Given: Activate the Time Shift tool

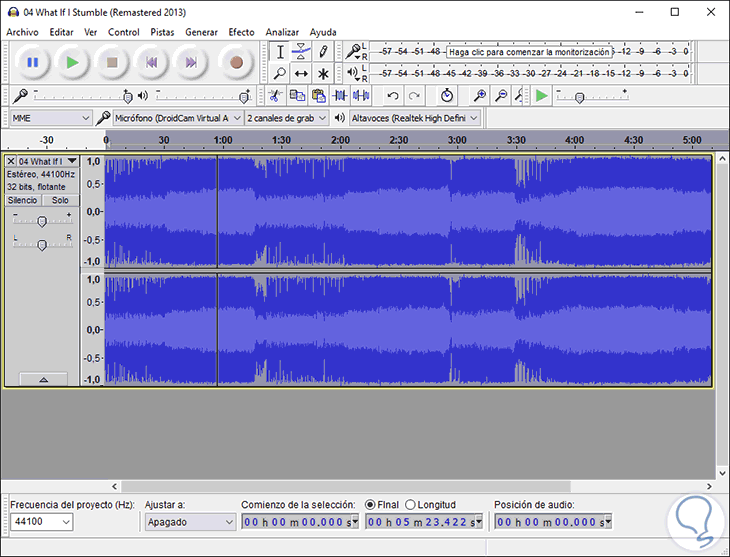Looking at the screenshot, I should tap(301, 73).
